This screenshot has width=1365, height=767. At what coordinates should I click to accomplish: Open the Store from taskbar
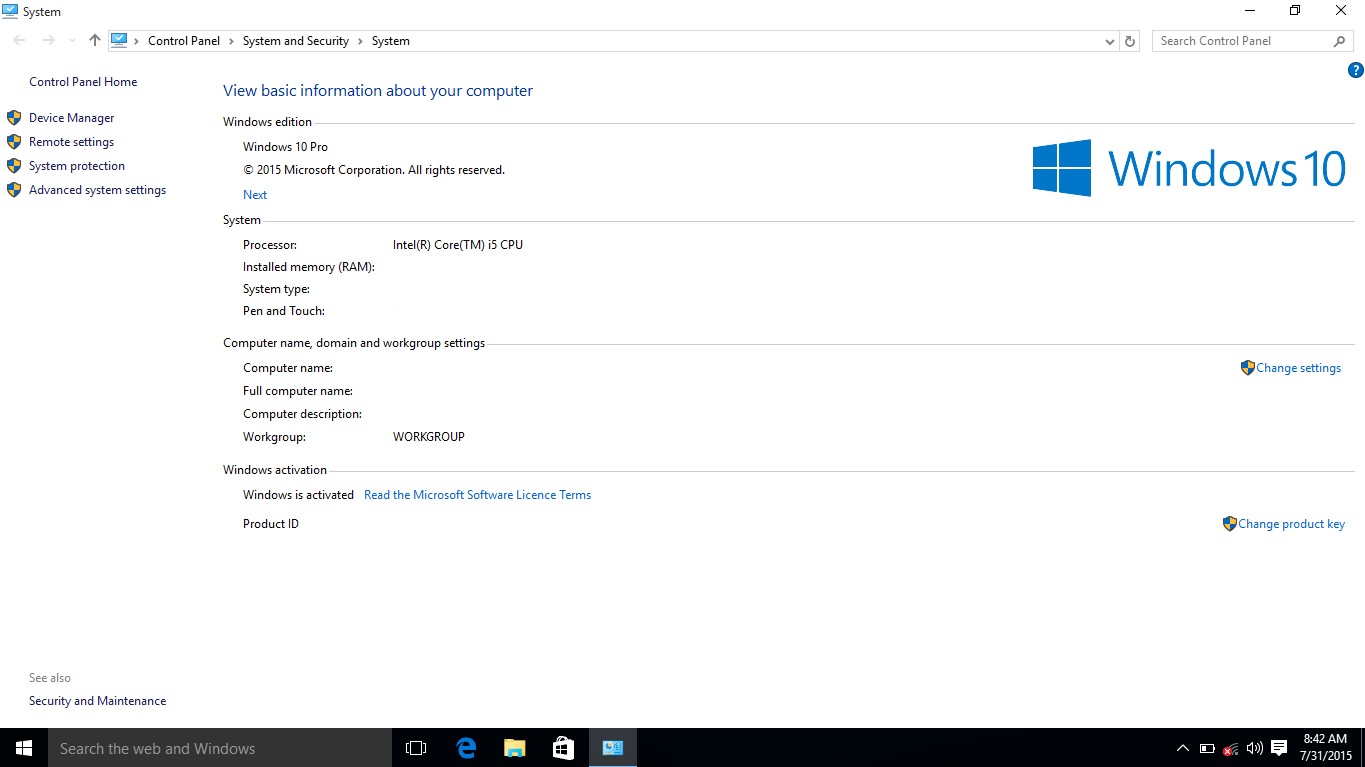coord(563,748)
